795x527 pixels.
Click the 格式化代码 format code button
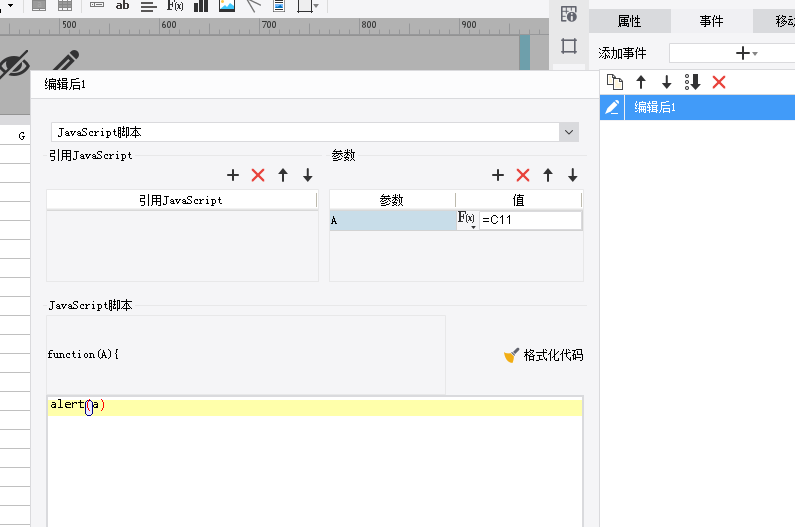pos(544,355)
